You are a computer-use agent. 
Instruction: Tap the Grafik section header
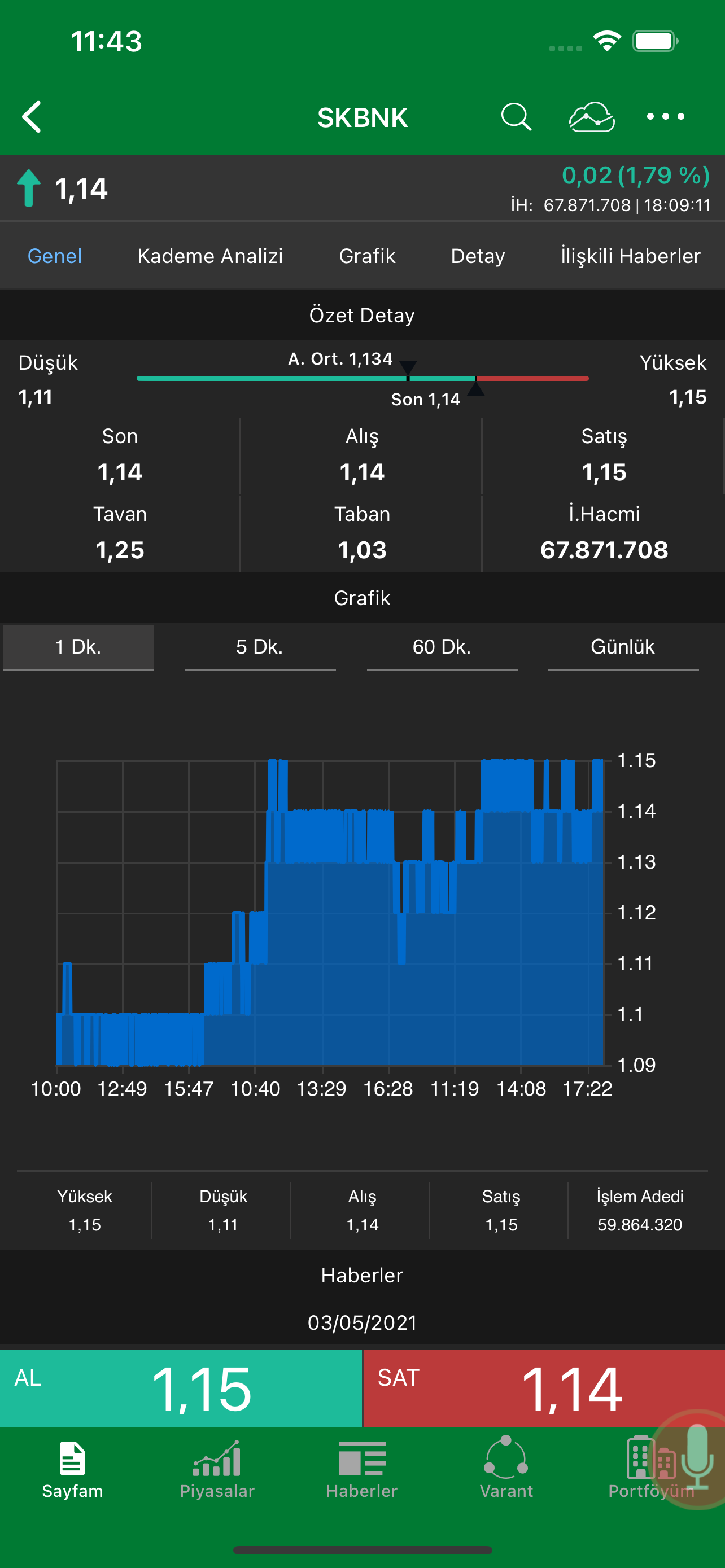362,598
